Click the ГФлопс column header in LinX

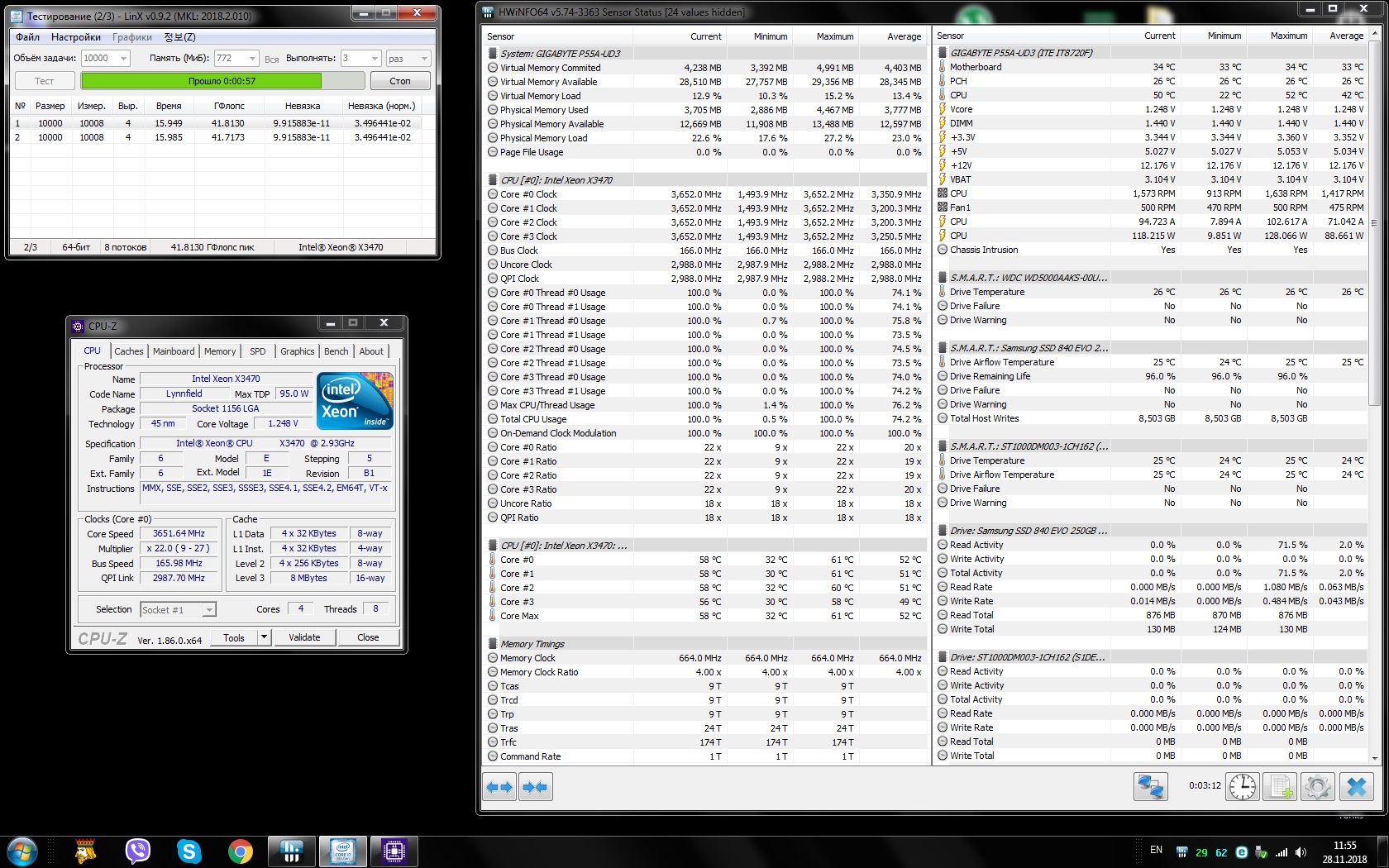pyautogui.click(x=229, y=106)
